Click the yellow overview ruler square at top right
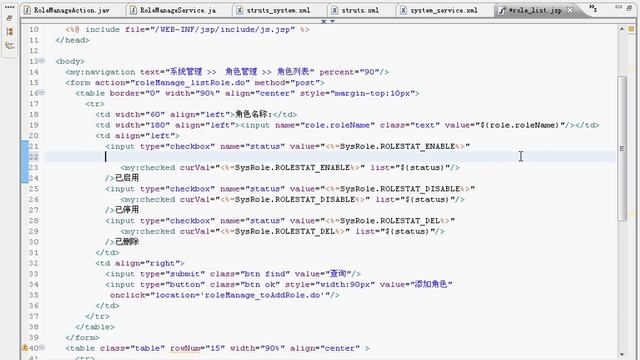The image size is (640, 360). [631, 29]
